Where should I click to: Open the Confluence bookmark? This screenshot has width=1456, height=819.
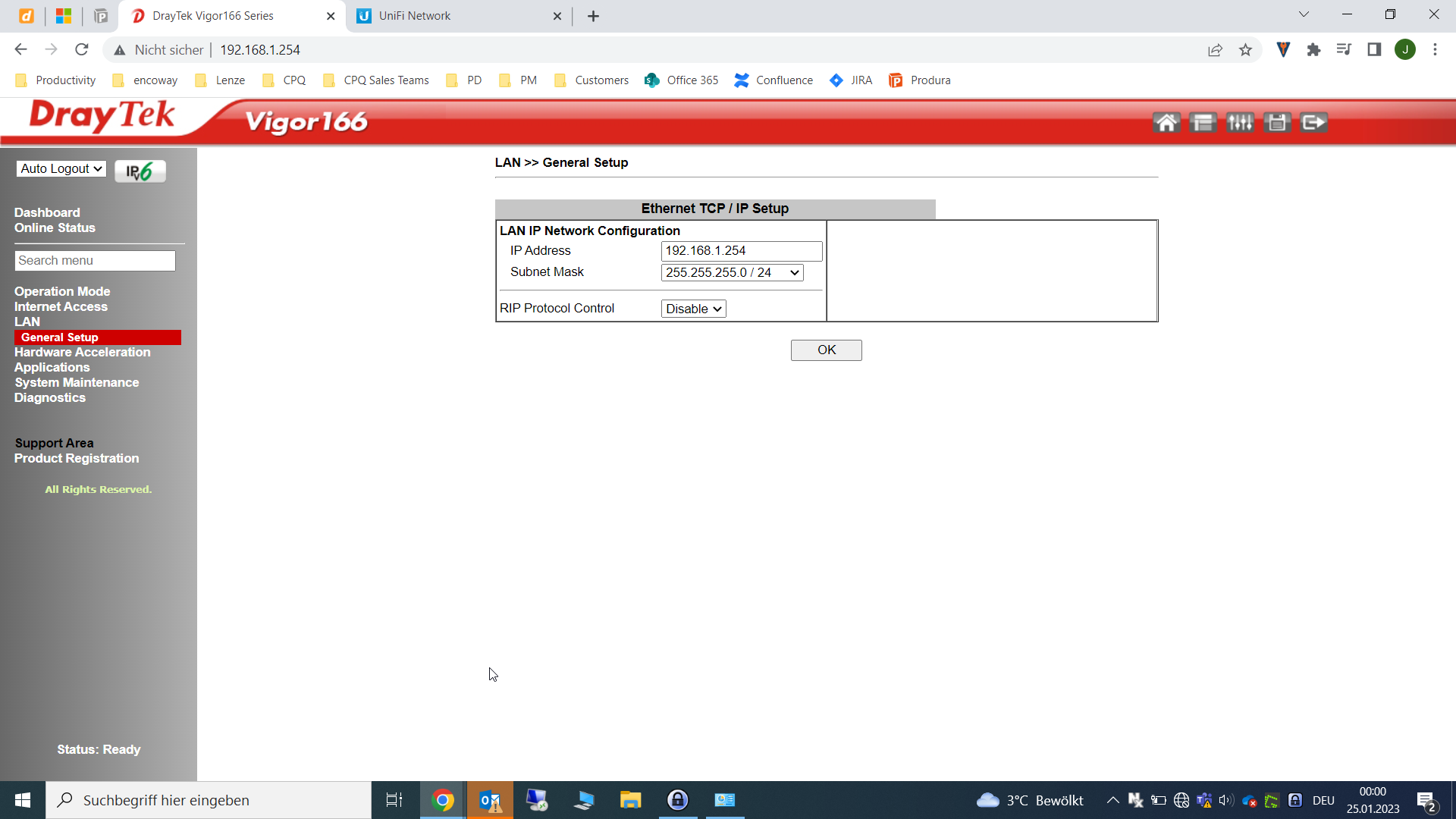point(773,80)
